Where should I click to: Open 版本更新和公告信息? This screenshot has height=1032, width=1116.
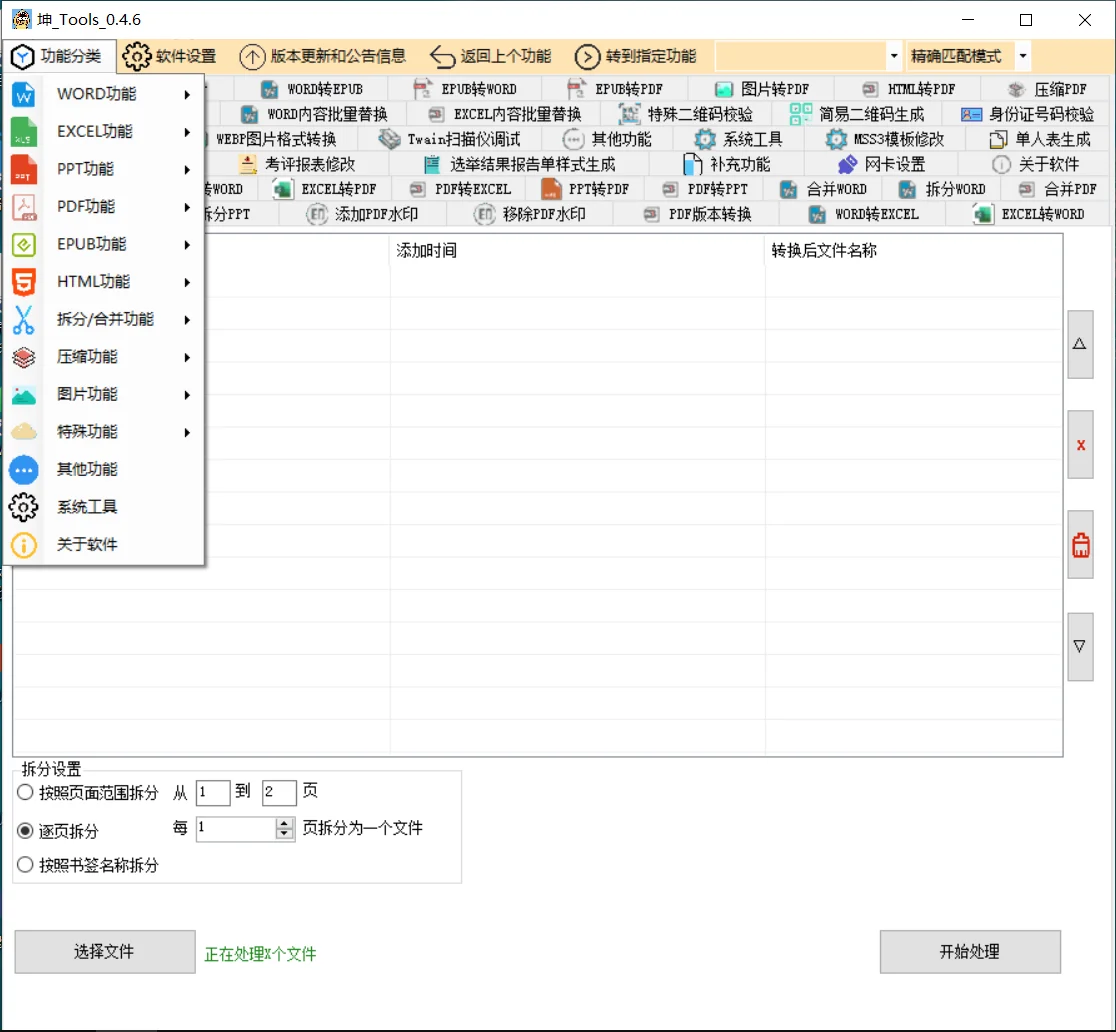(322, 56)
